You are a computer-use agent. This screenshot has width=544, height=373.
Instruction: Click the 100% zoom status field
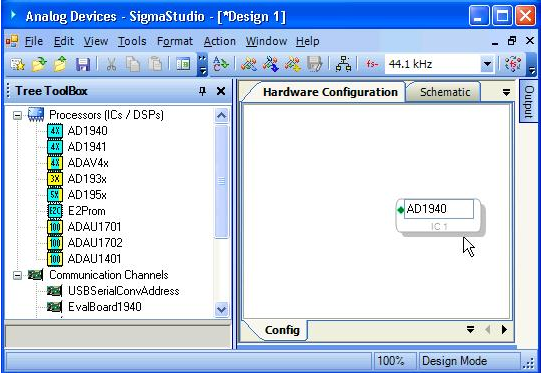coord(394,361)
